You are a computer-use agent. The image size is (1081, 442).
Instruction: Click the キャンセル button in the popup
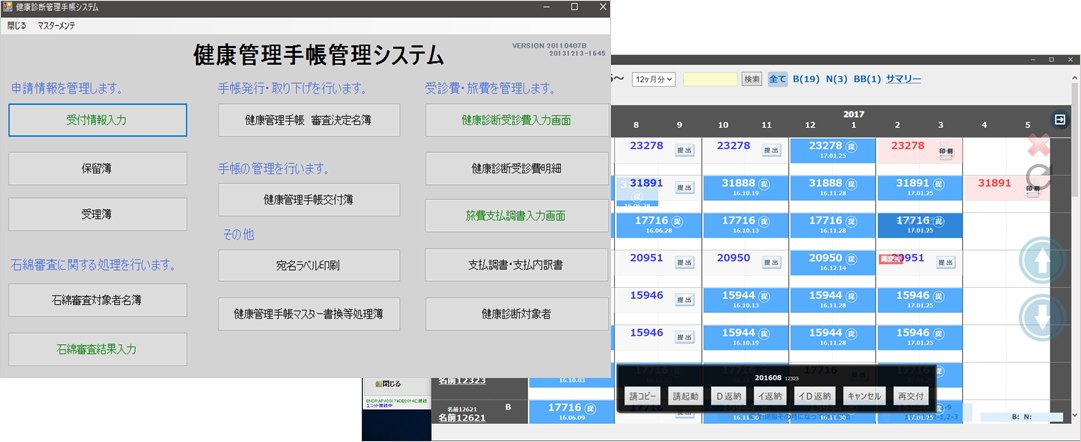(863, 396)
